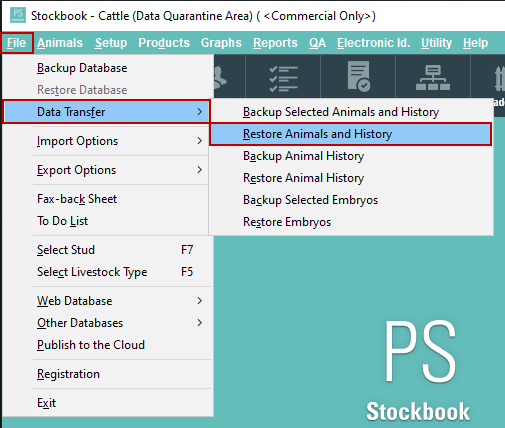Select Restore Embryos
The image size is (505, 428).
point(351,222)
